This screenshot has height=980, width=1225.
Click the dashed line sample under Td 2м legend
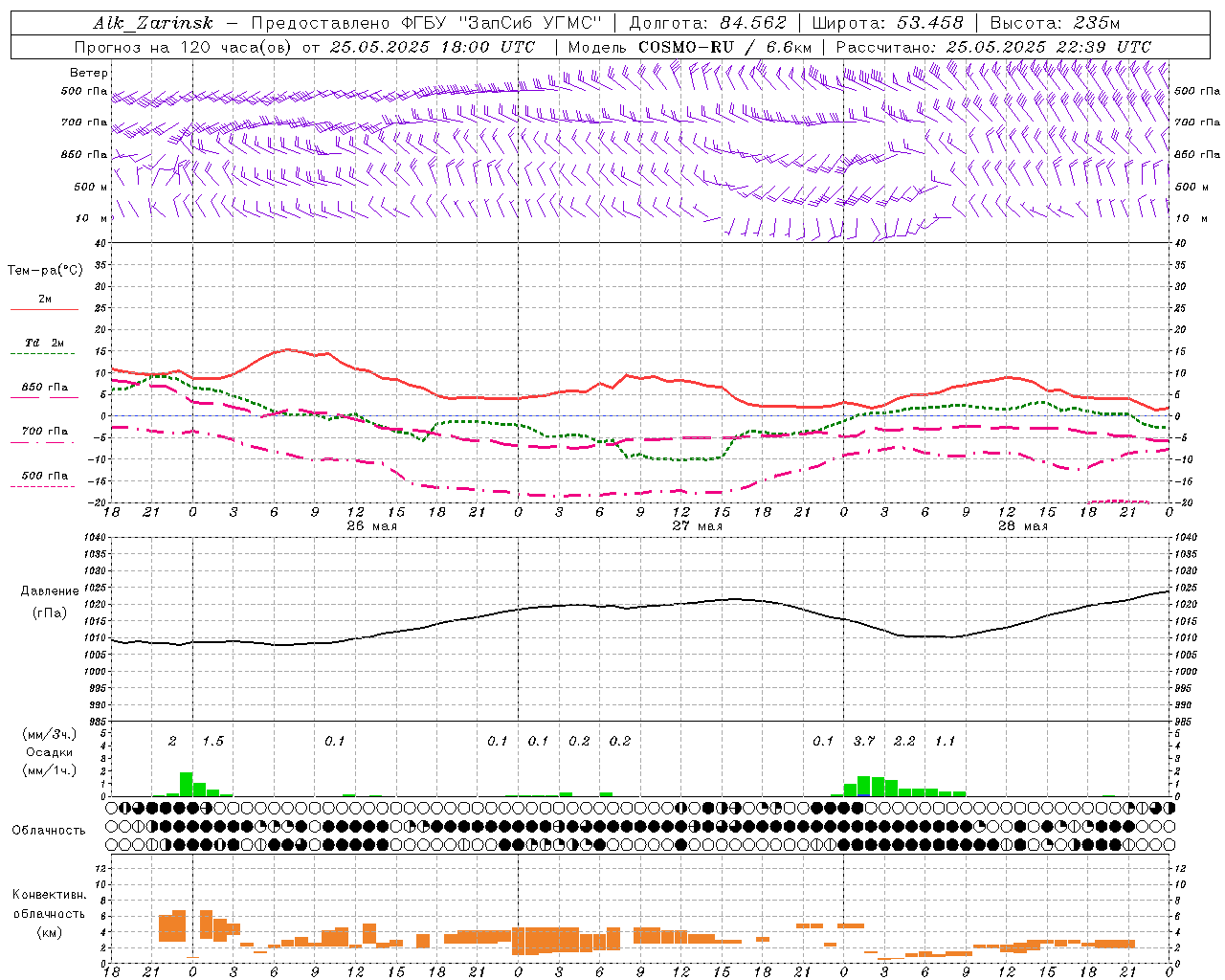point(43,354)
